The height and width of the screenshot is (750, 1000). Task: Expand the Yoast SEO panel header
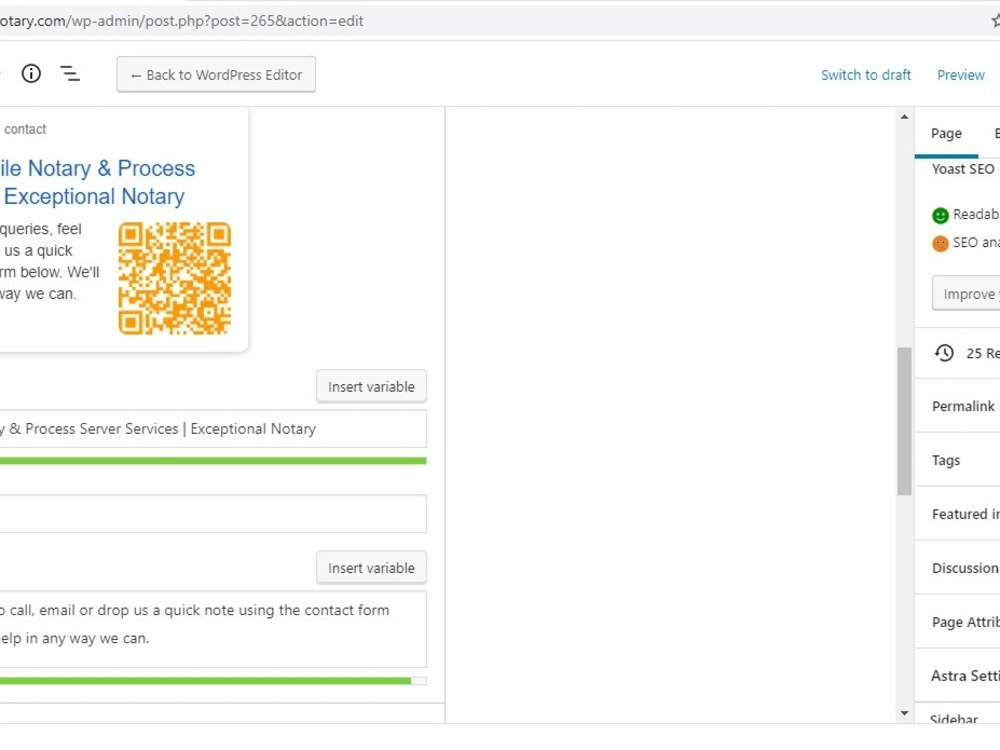click(962, 169)
